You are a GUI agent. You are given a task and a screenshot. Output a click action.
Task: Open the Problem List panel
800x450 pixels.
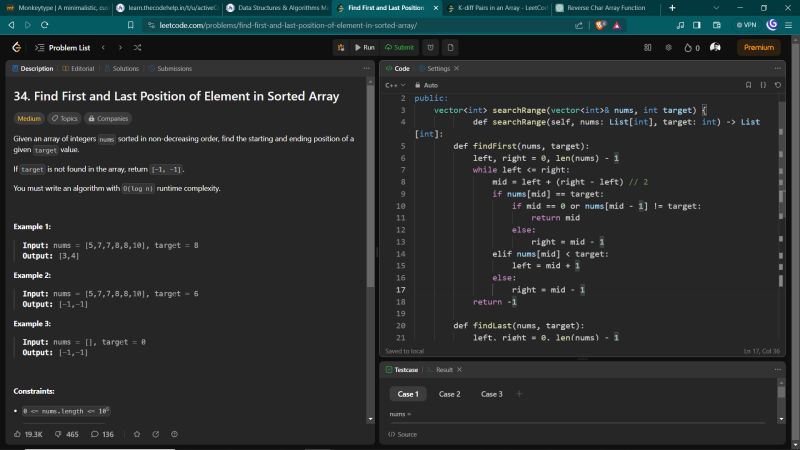click(63, 47)
